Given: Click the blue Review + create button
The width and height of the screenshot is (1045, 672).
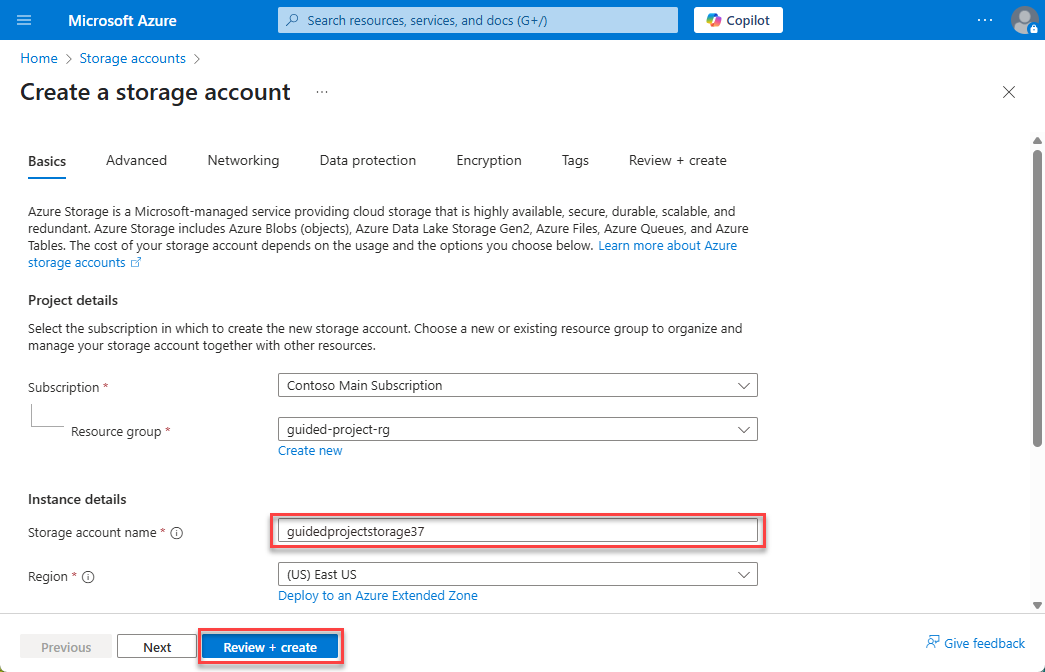Looking at the screenshot, I should [x=270, y=647].
